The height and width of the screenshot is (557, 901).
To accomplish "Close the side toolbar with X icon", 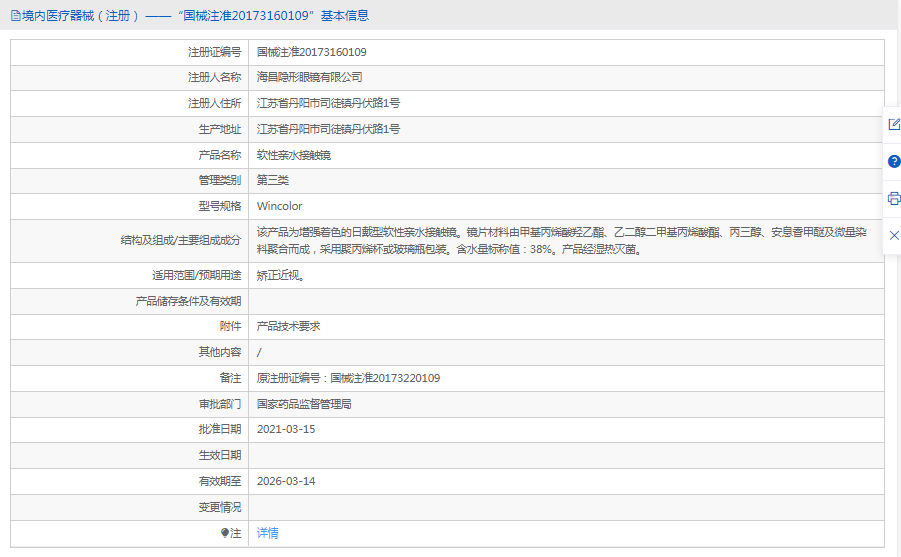I will coord(894,235).
